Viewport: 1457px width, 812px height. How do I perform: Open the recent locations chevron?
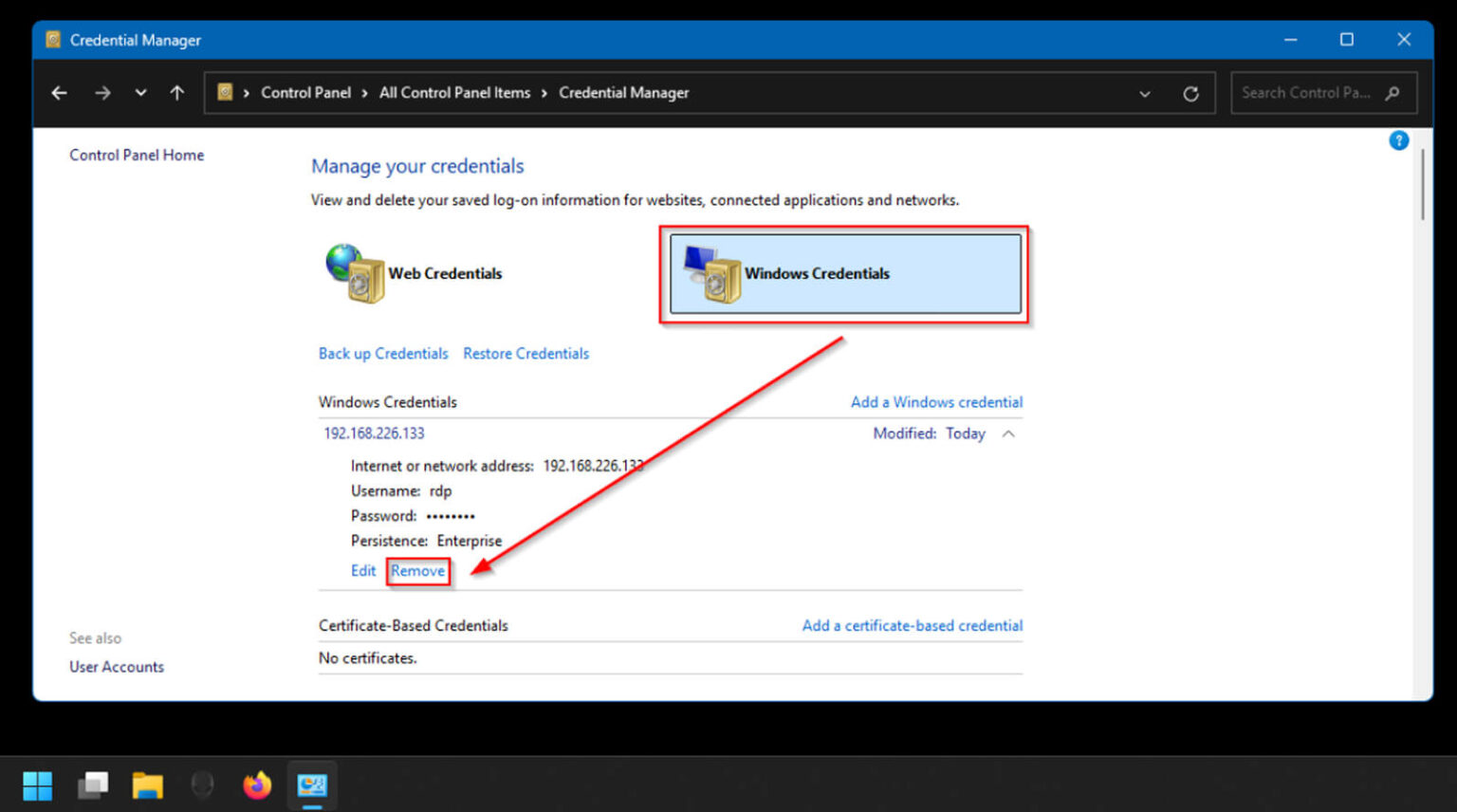(x=140, y=92)
